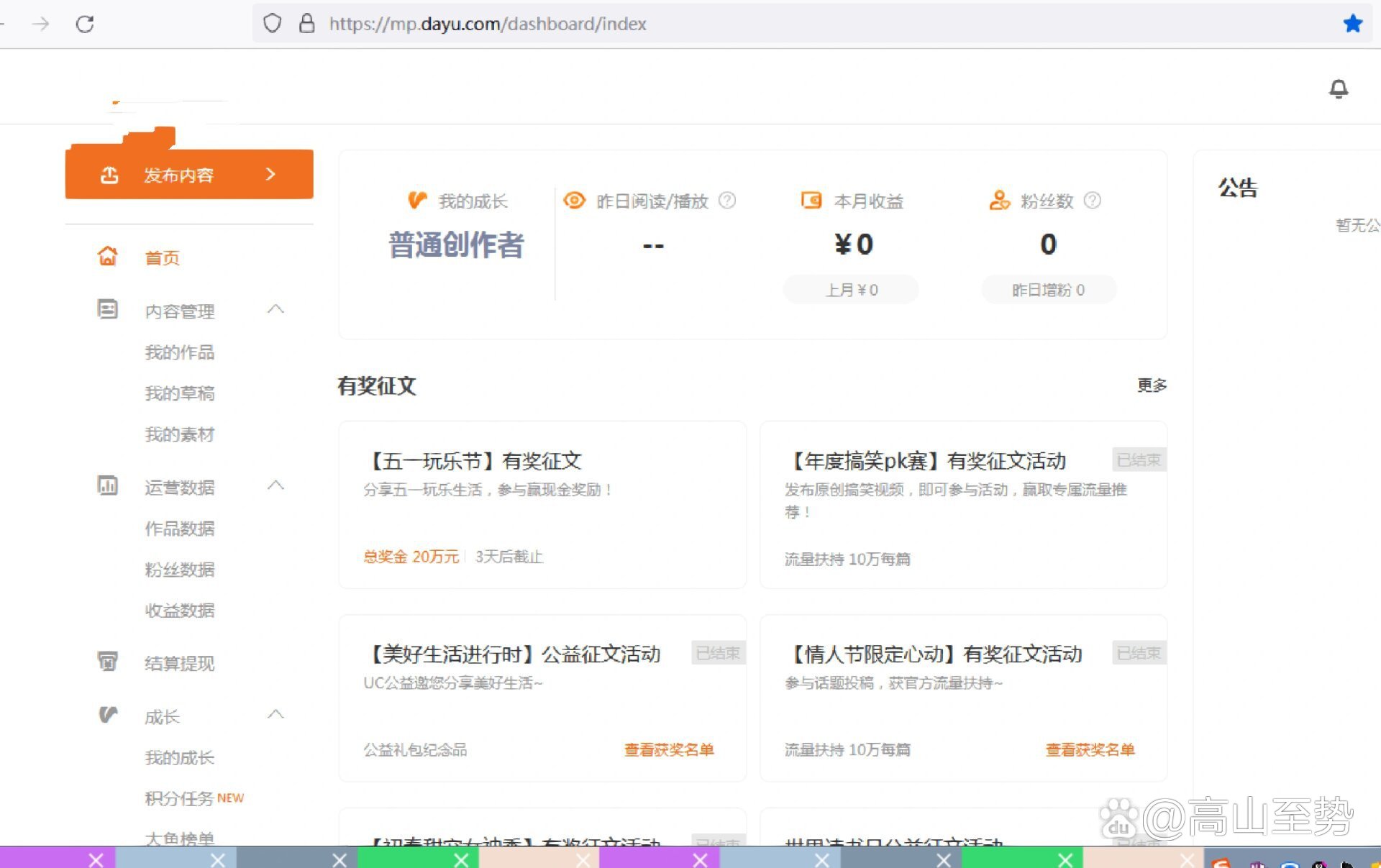Click the upload icon on 发布内容 button
The image size is (1381, 868).
pyautogui.click(x=109, y=175)
